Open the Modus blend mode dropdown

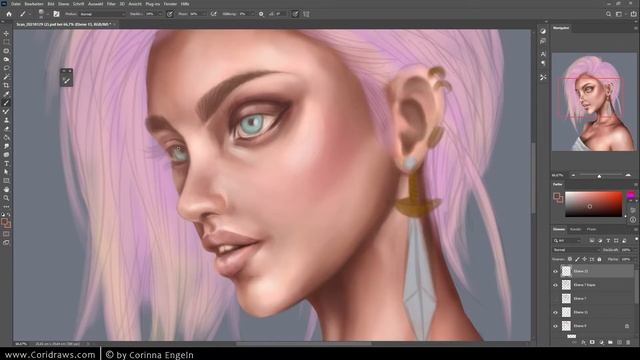102,14
